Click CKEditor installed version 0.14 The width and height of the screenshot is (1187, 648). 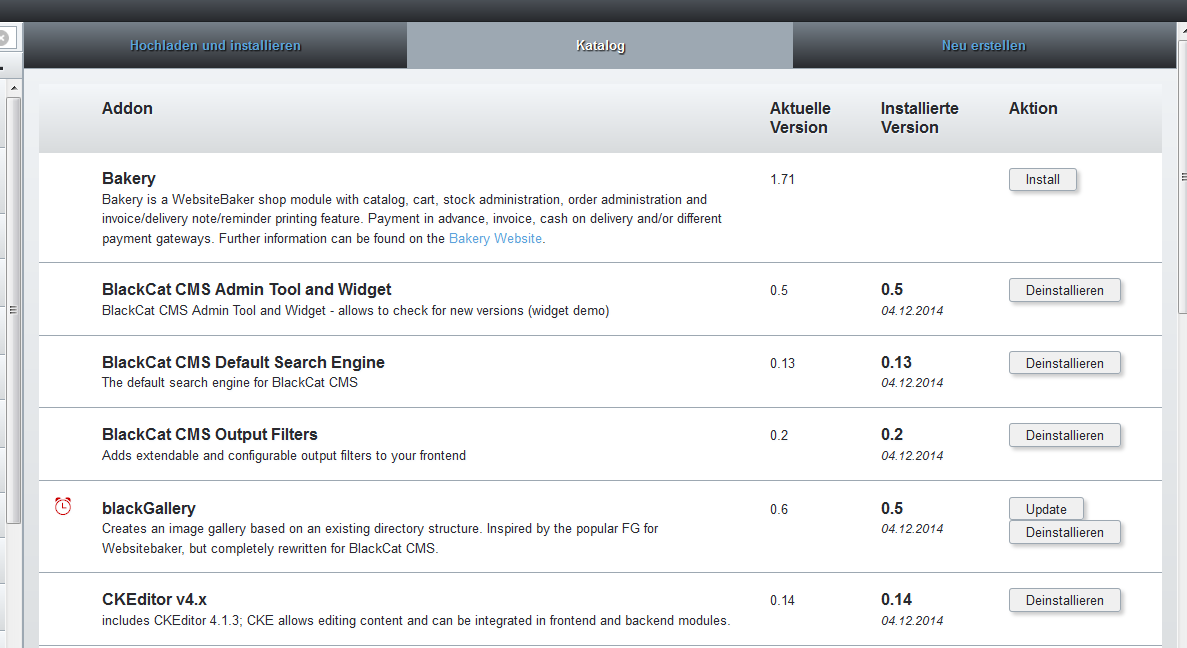tap(896, 600)
